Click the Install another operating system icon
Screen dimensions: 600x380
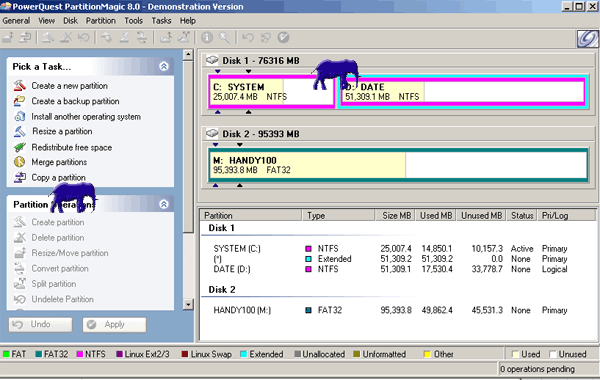20,116
